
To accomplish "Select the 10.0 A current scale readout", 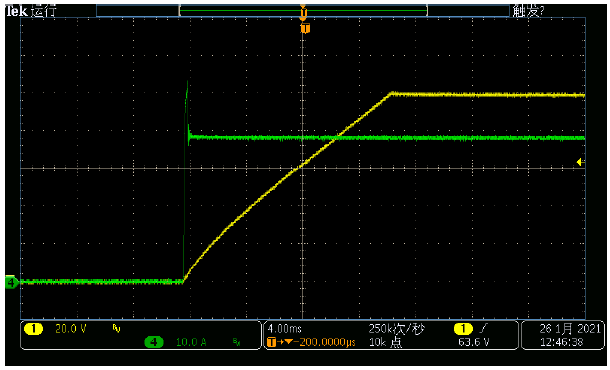I will pyautogui.click(x=191, y=342).
